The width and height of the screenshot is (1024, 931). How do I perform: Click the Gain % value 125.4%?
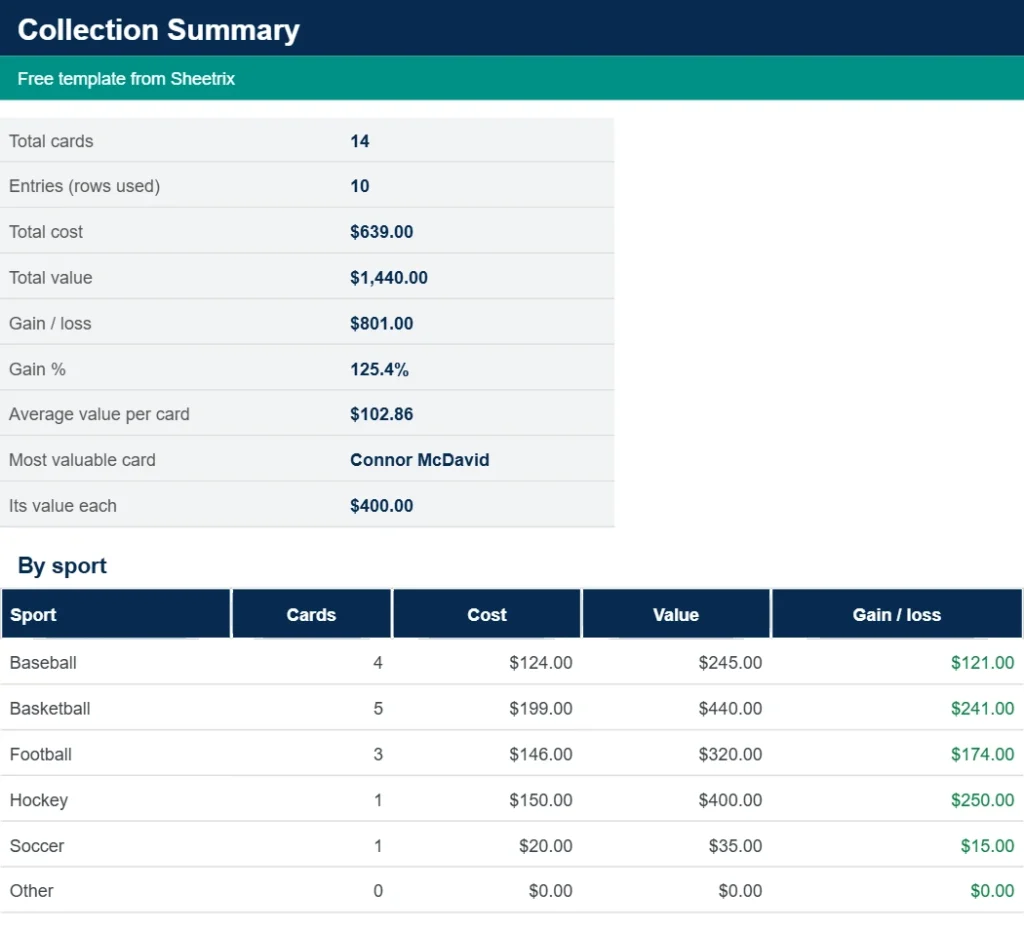coord(379,369)
